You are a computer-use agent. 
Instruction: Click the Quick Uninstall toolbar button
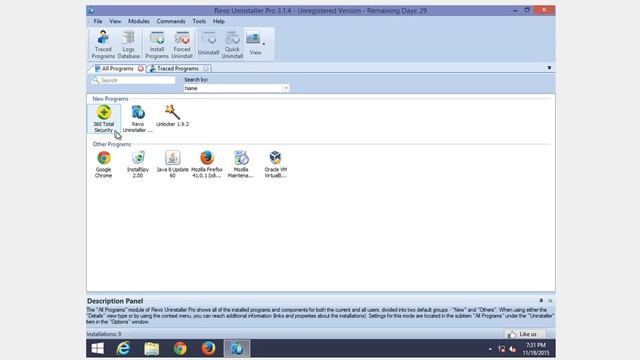coord(232,44)
